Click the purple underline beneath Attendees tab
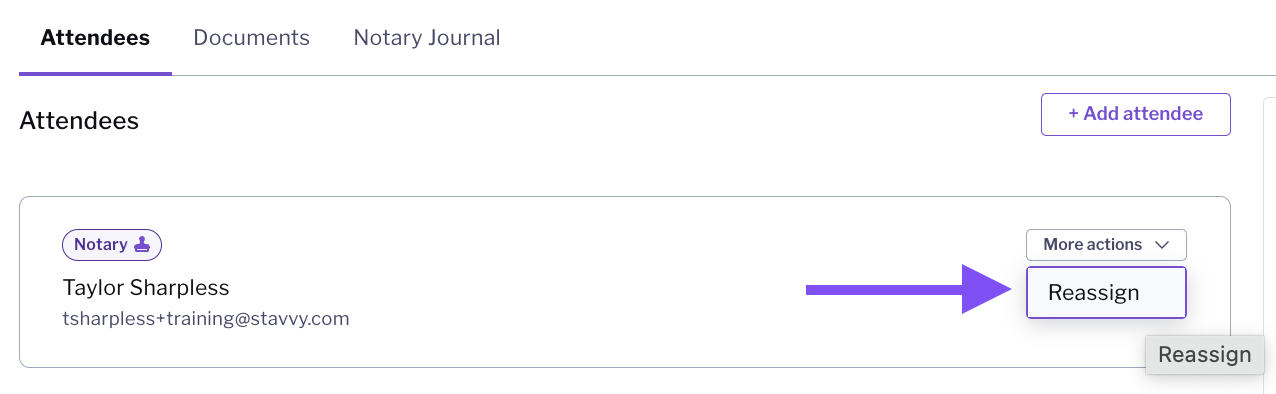Image resolution: width=1276 pixels, height=394 pixels. click(x=95, y=73)
